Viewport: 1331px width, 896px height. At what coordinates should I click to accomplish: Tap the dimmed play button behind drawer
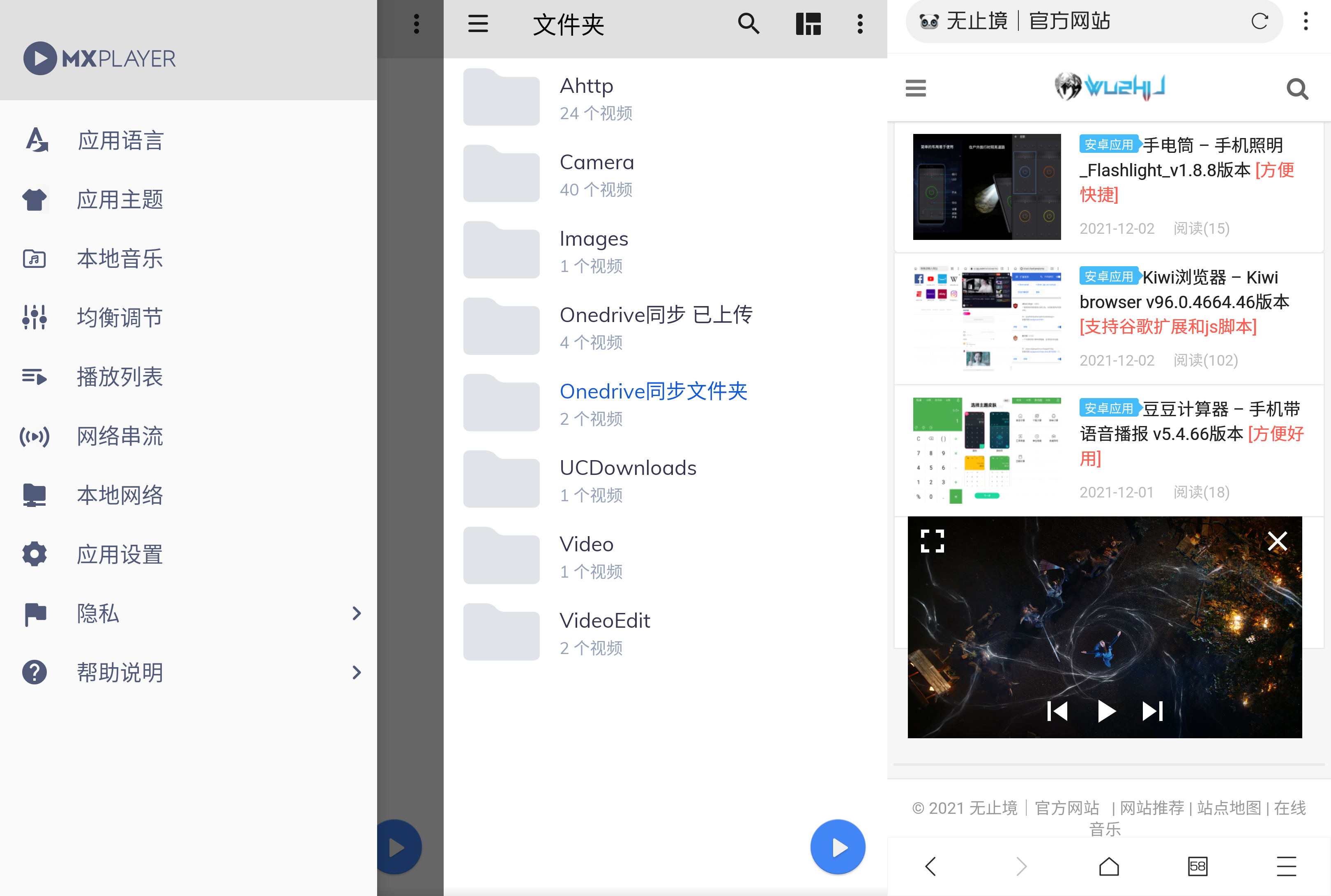(x=399, y=847)
